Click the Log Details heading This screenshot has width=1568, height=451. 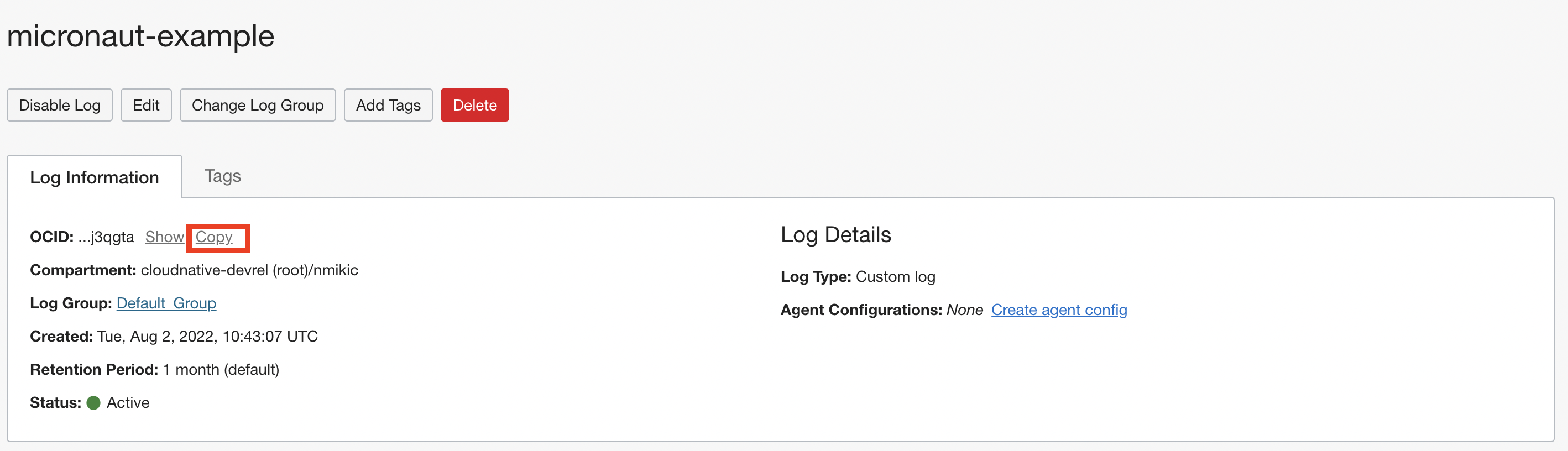pos(835,235)
